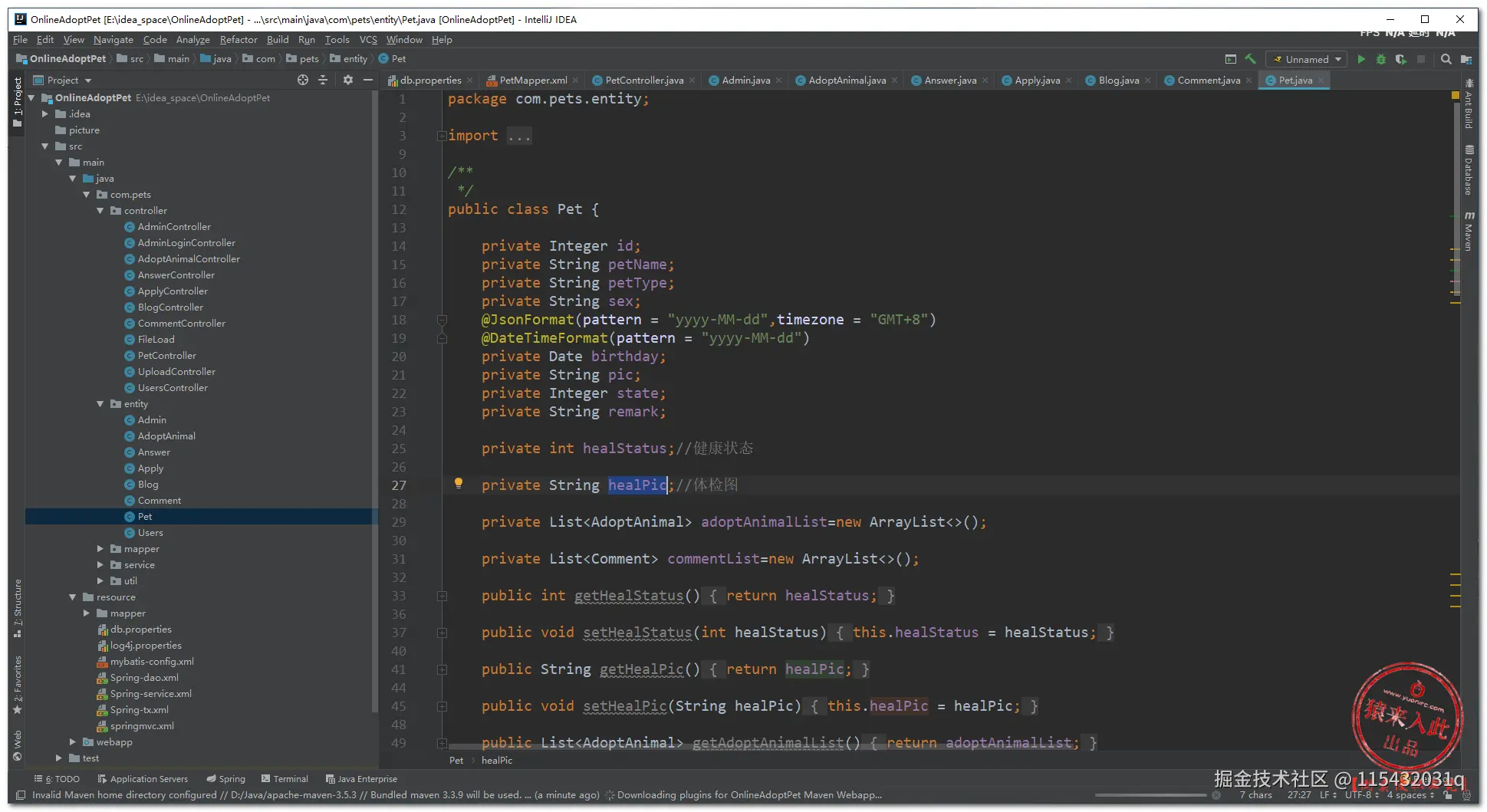This screenshot has width=1487, height=812.
Task: Locate current file with the crosshair icon
Action: [x=303, y=80]
